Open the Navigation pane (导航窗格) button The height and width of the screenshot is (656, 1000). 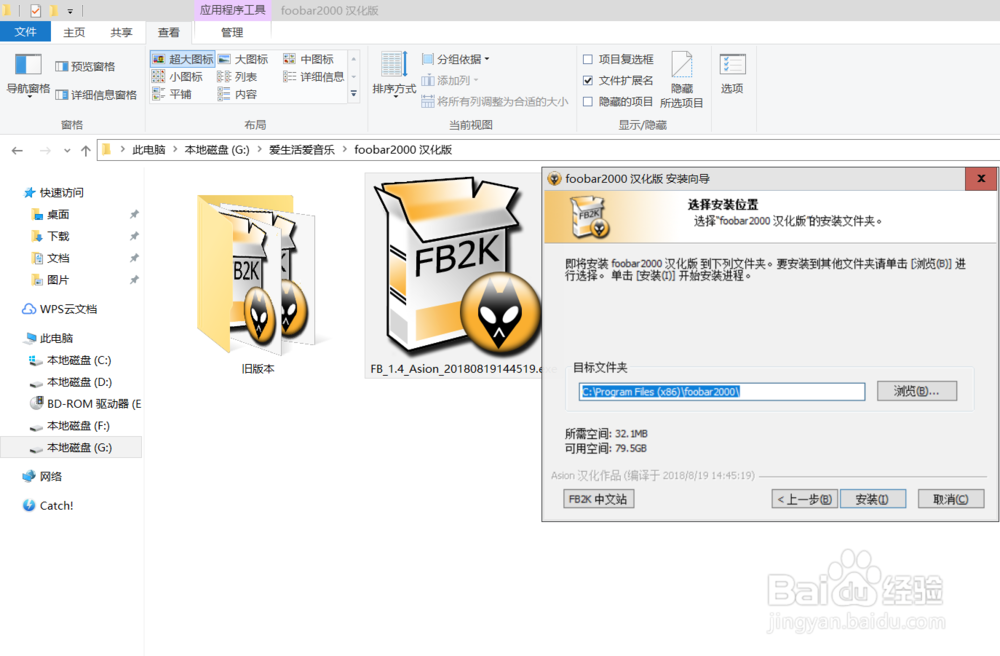point(28,75)
